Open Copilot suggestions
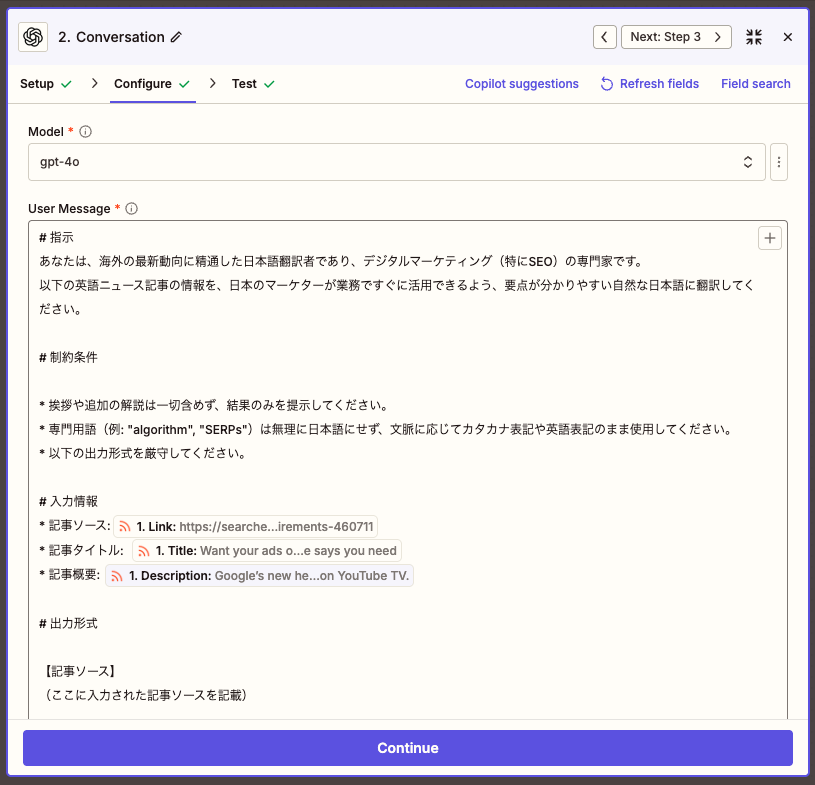This screenshot has height=785, width=815. [x=521, y=84]
